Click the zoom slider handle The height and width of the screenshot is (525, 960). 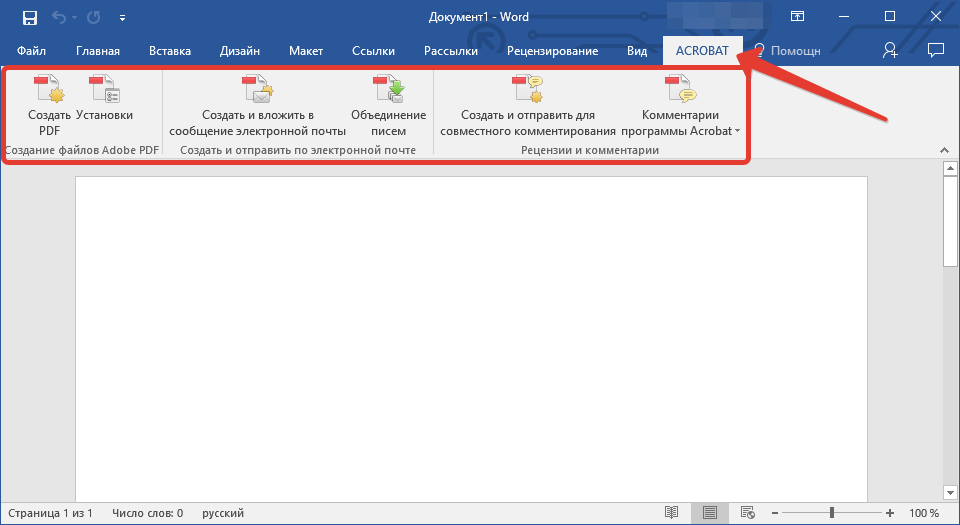[832, 513]
